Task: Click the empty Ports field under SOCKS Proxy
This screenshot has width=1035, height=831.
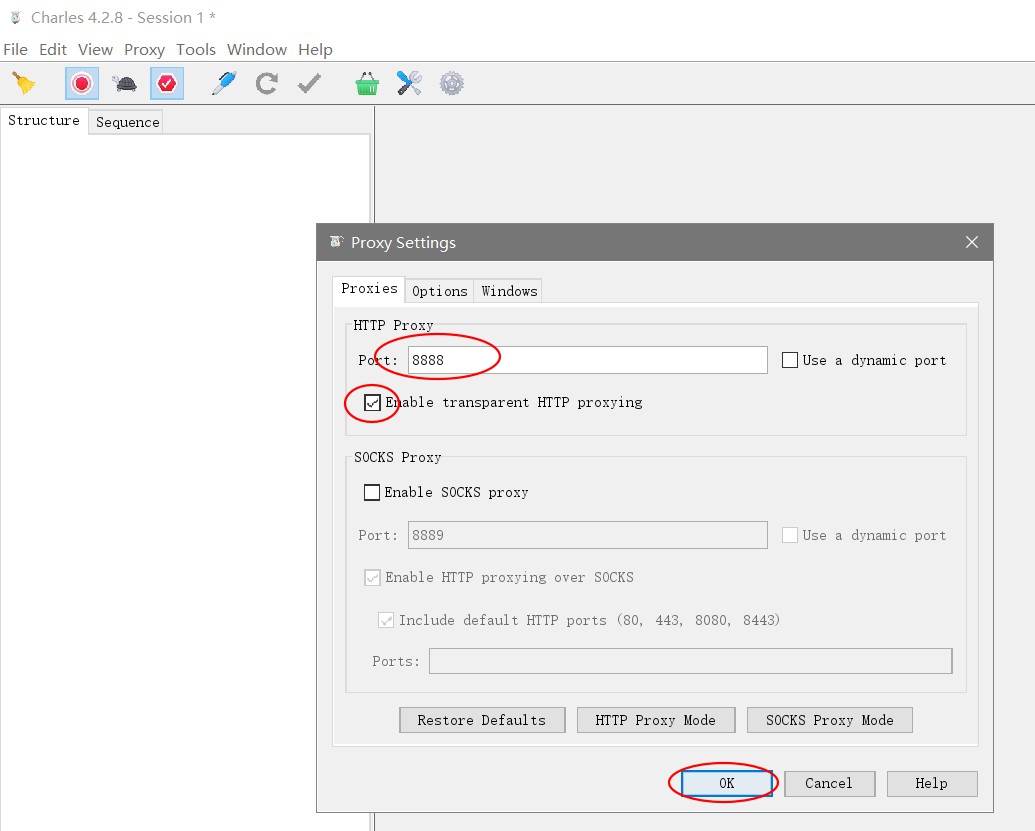Action: (x=690, y=661)
